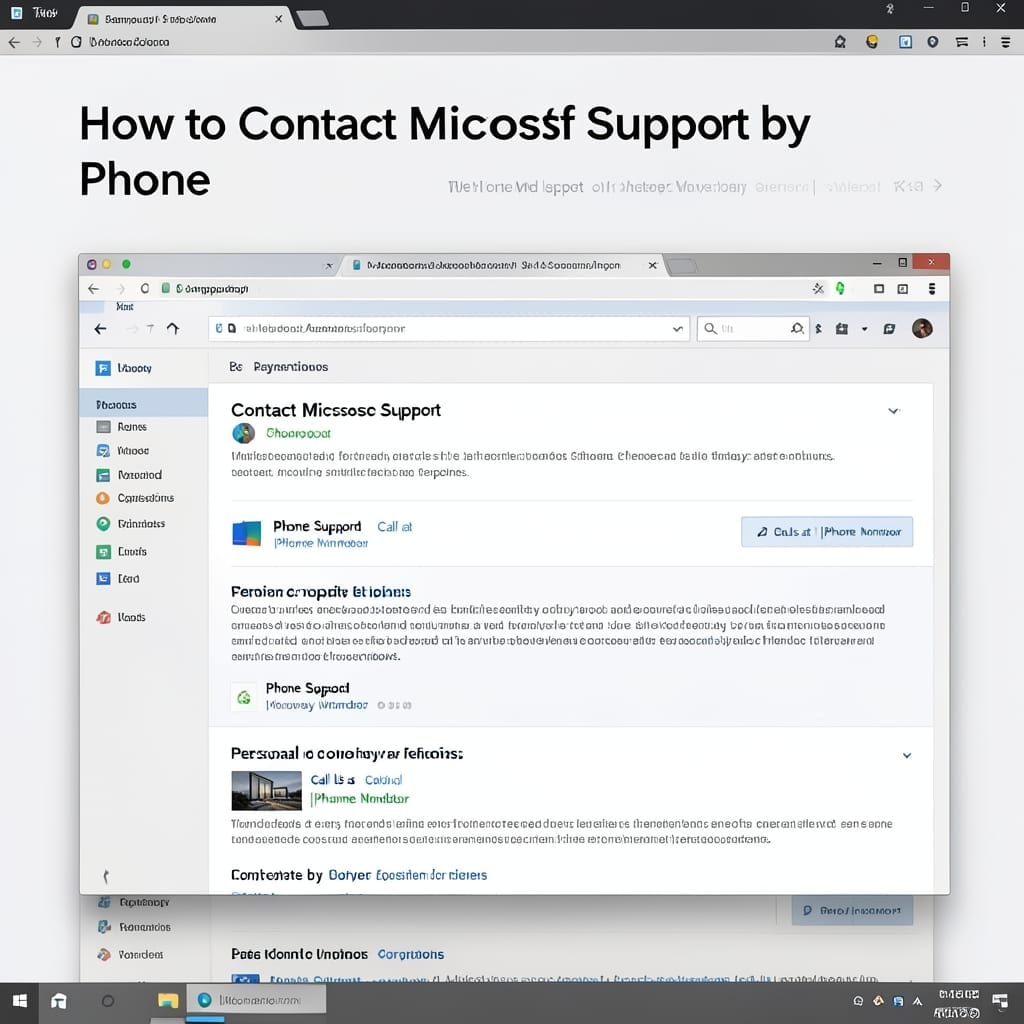Click the blue link after 'Comtenate by'
This screenshot has height=1024, width=1024.
(x=408, y=875)
